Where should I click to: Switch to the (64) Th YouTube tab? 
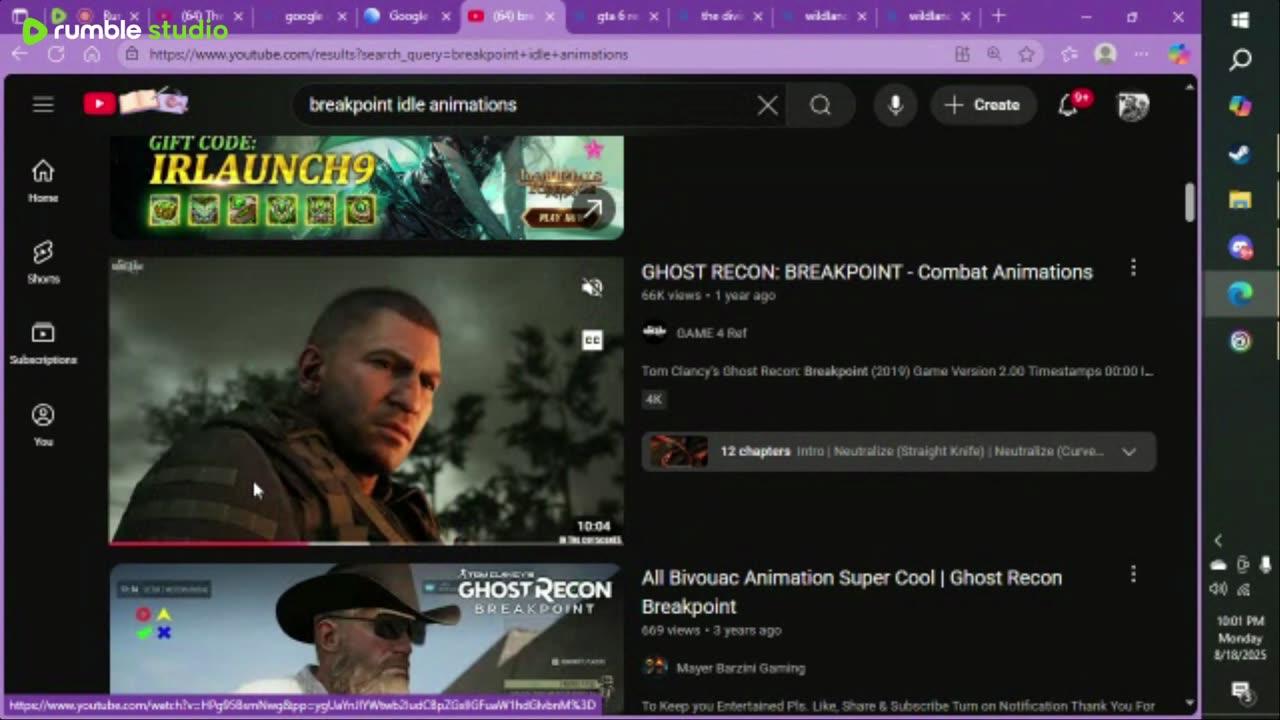[x=200, y=16]
